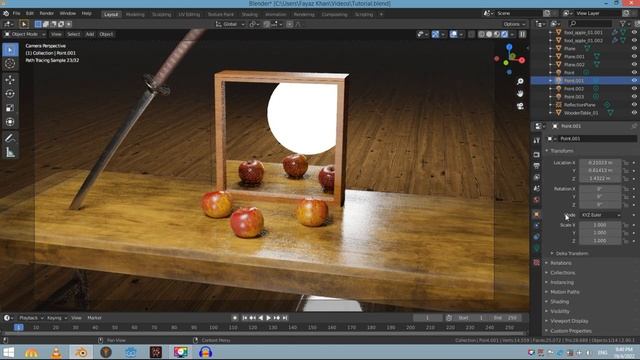Open the File menu
The image size is (640, 360).
pyautogui.click(x=16, y=13)
